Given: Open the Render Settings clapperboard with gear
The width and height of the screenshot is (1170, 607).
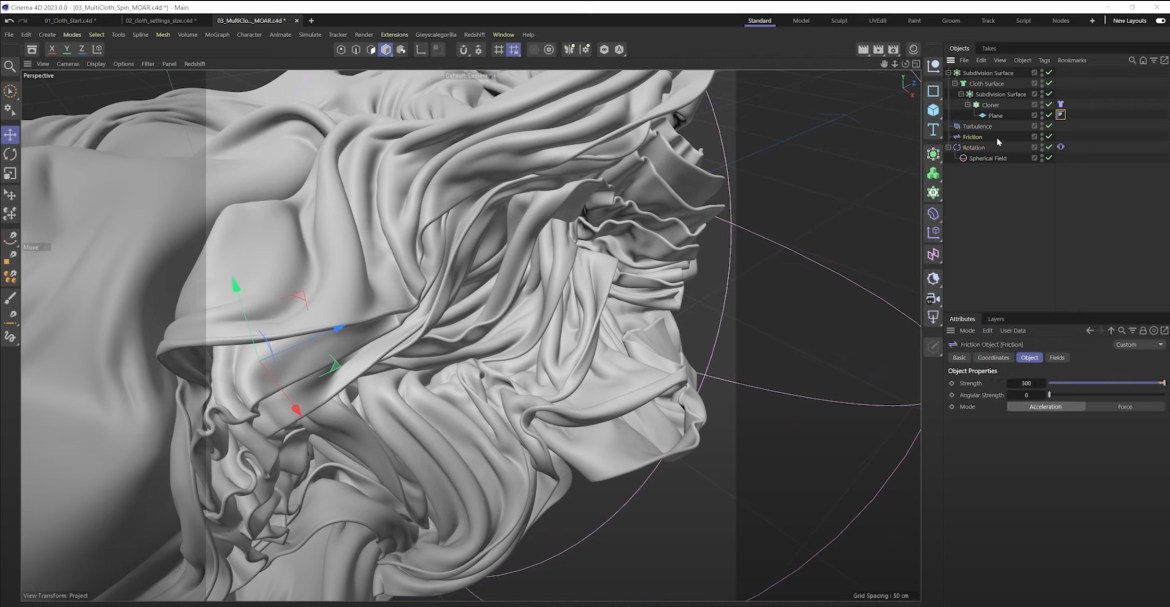Looking at the screenshot, I should [x=893, y=49].
